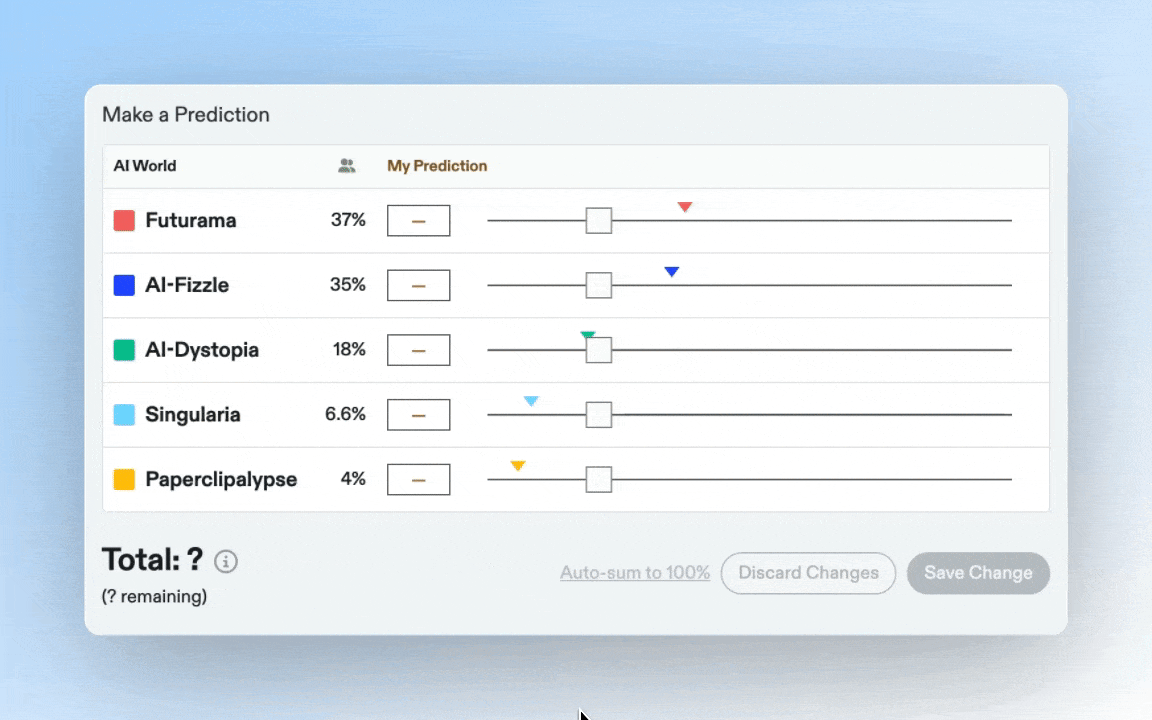Click the blue AI-Fizzle community marker triangle
The width and height of the screenshot is (1152, 720).
coord(672,272)
